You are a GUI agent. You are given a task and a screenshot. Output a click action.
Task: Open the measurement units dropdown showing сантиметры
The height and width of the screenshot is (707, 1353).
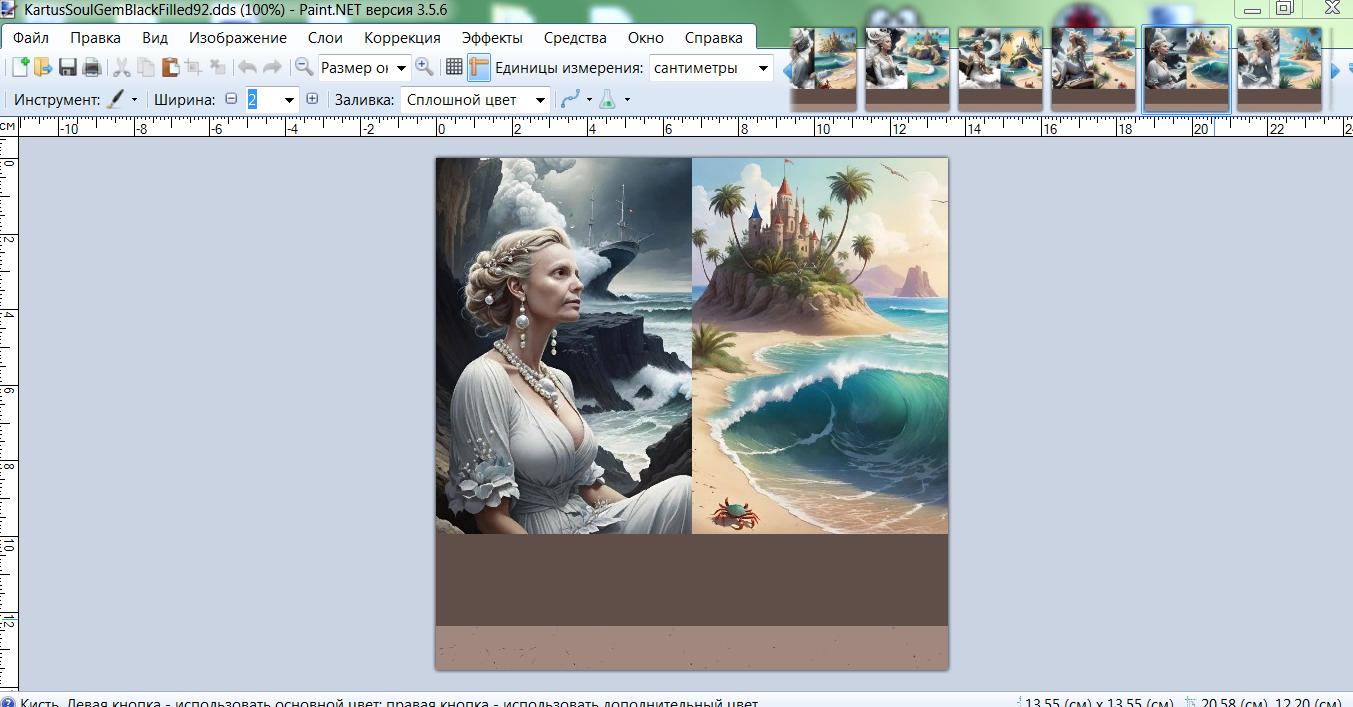tap(763, 68)
